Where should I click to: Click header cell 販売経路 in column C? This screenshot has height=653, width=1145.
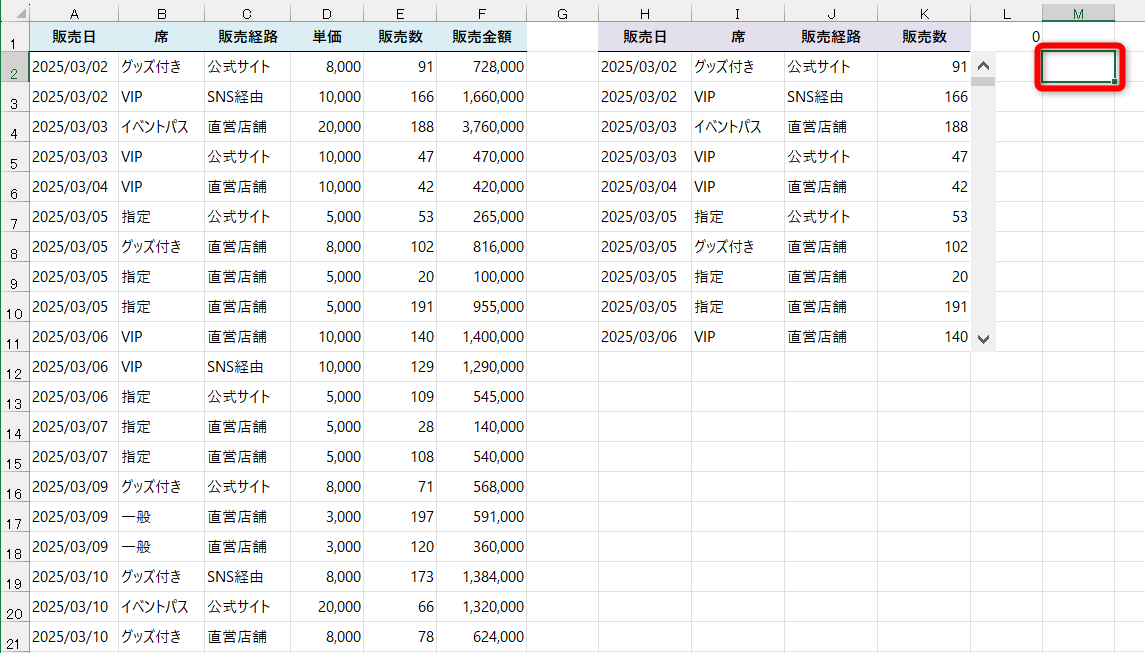point(247,37)
